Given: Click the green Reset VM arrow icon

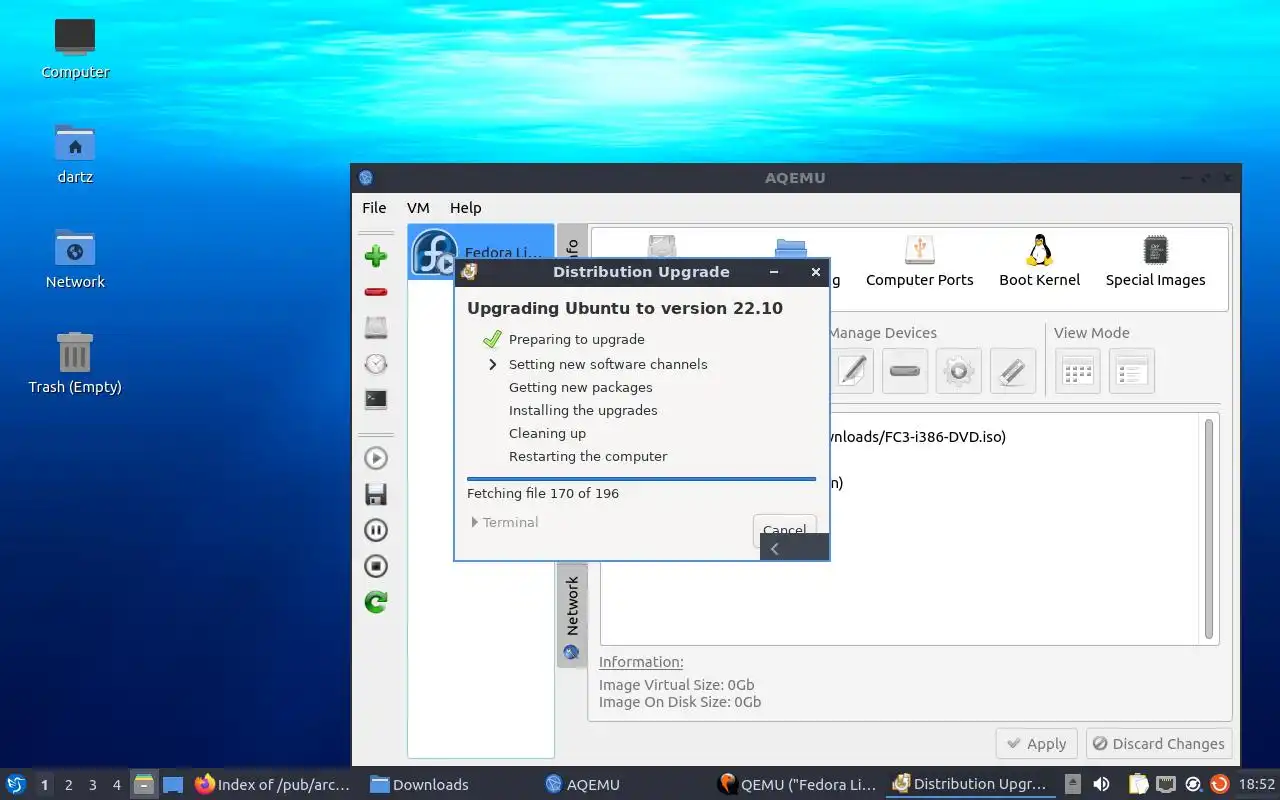Looking at the screenshot, I should tap(376, 602).
